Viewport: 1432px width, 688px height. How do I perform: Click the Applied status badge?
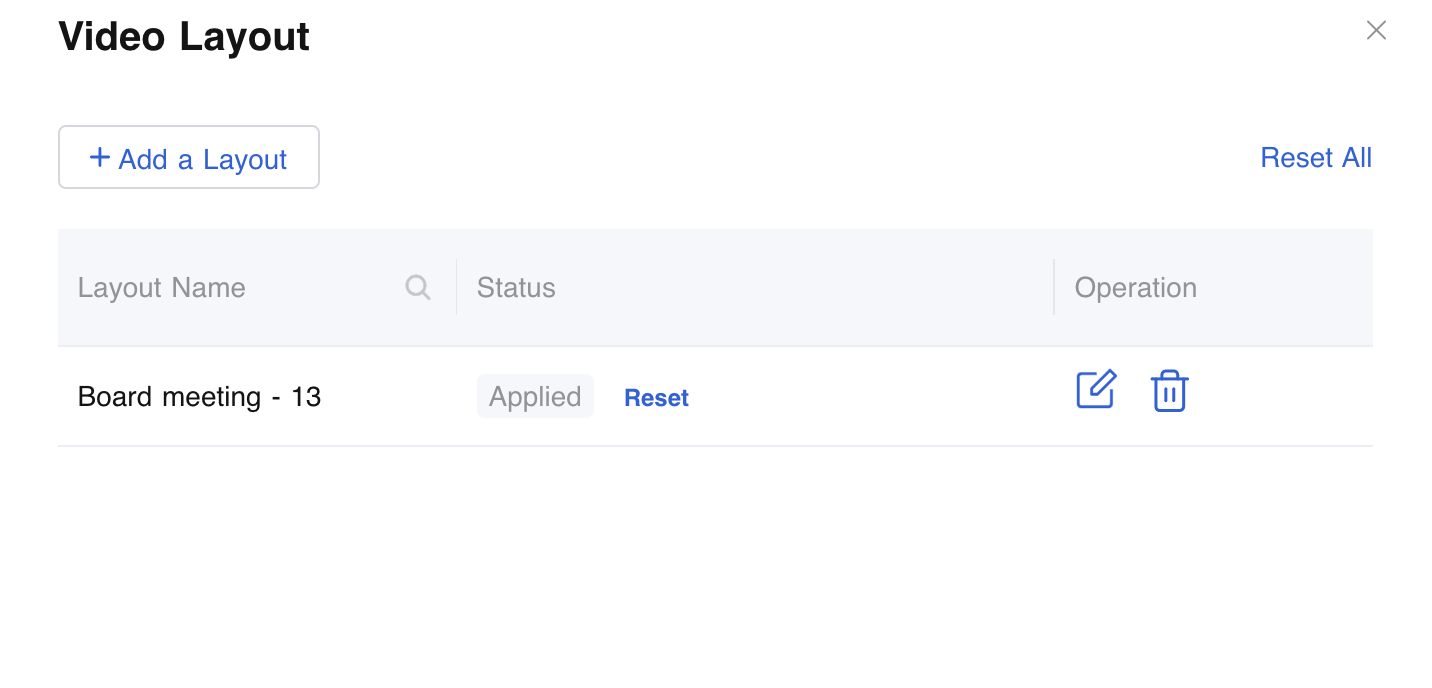coord(535,397)
